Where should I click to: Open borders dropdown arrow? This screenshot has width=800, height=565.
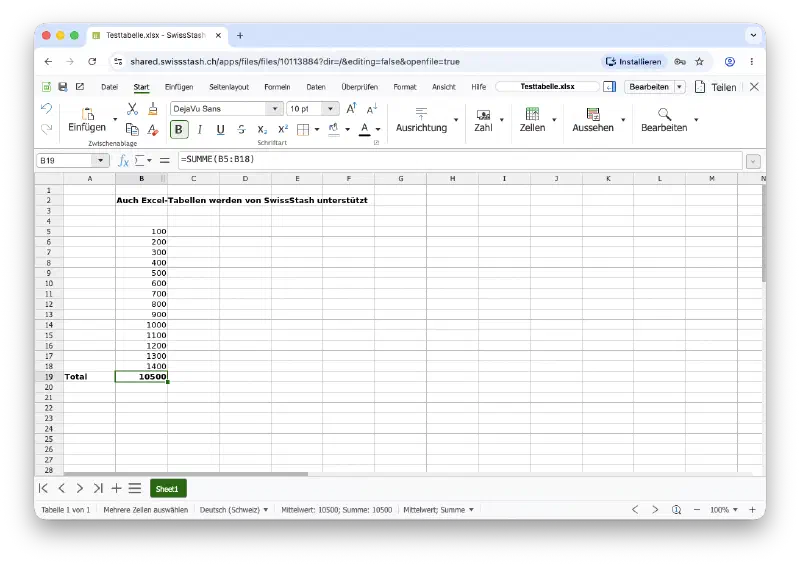[317, 130]
